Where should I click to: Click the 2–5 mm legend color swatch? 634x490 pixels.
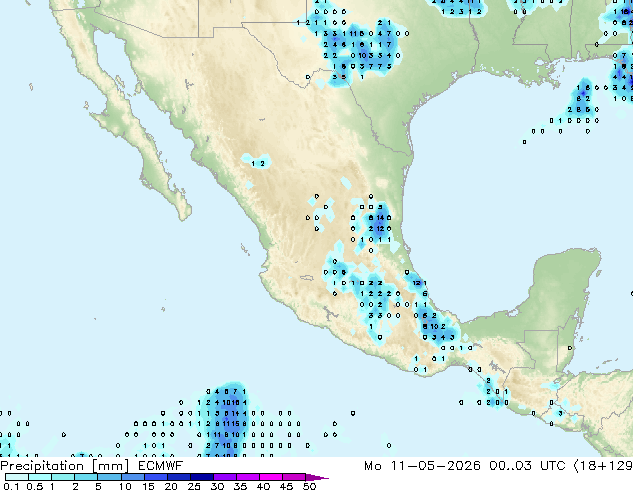click(x=86, y=477)
